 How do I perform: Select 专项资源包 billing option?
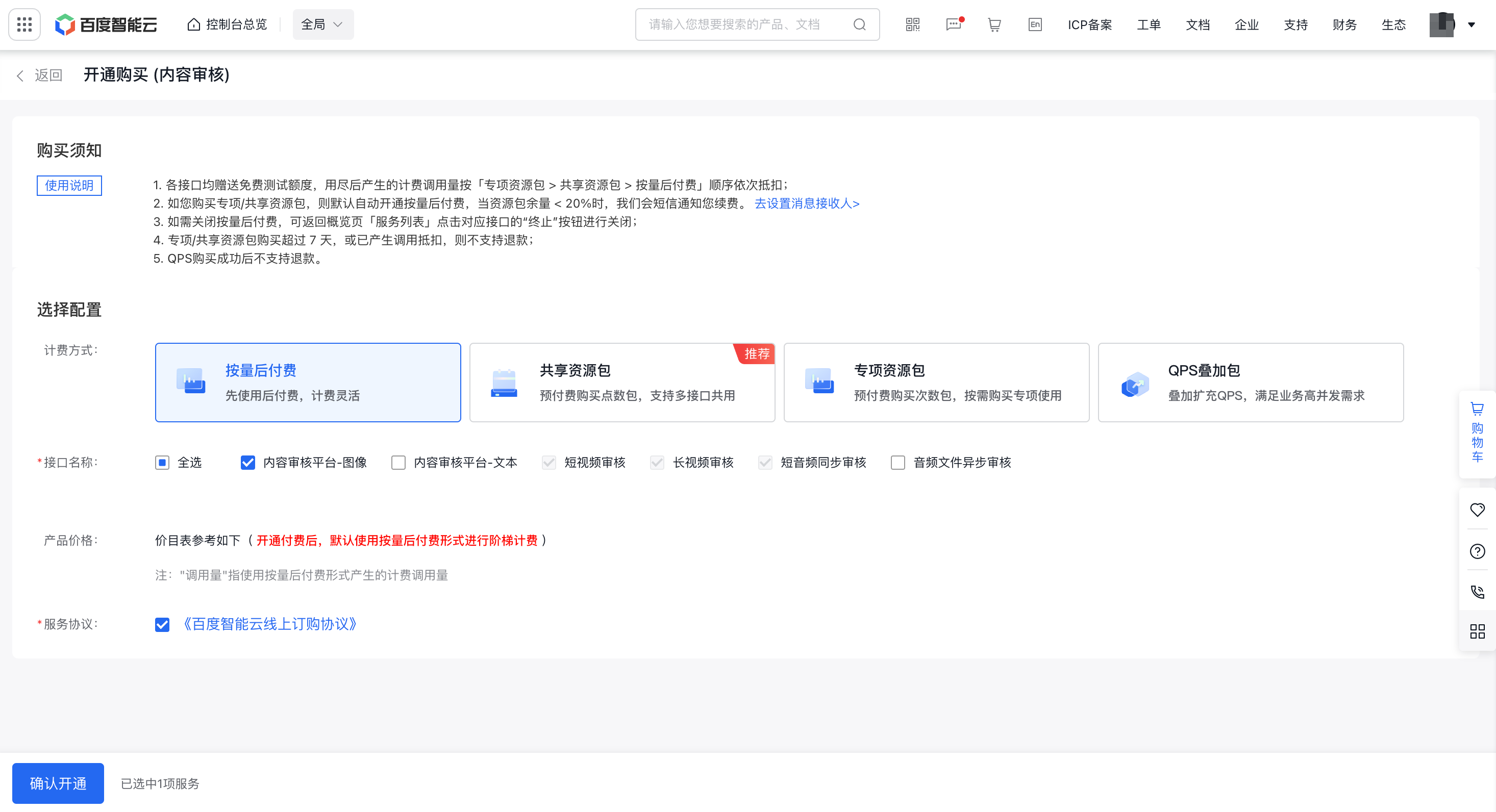[x=936, y=383]
